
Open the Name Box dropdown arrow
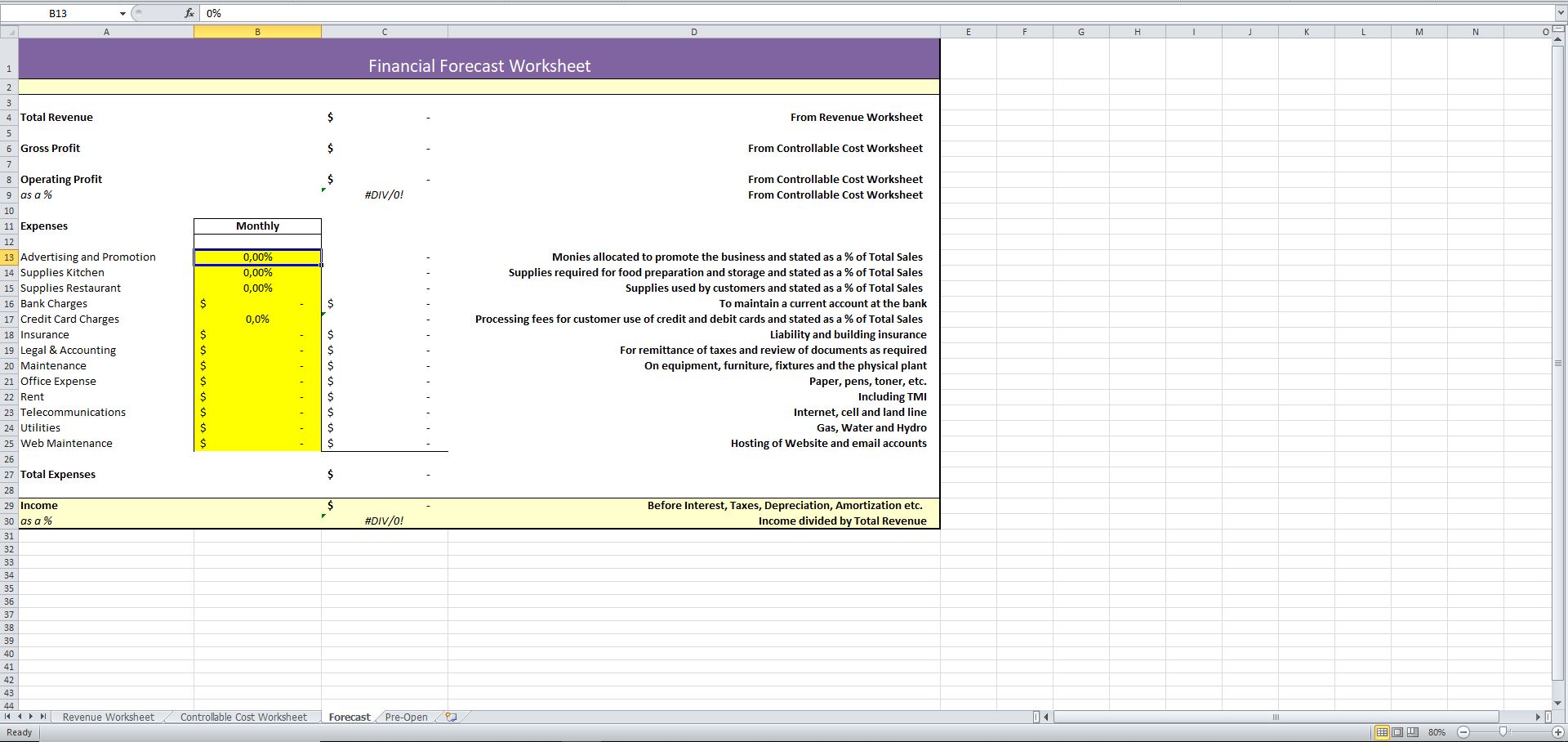click(x=122, y=13)
